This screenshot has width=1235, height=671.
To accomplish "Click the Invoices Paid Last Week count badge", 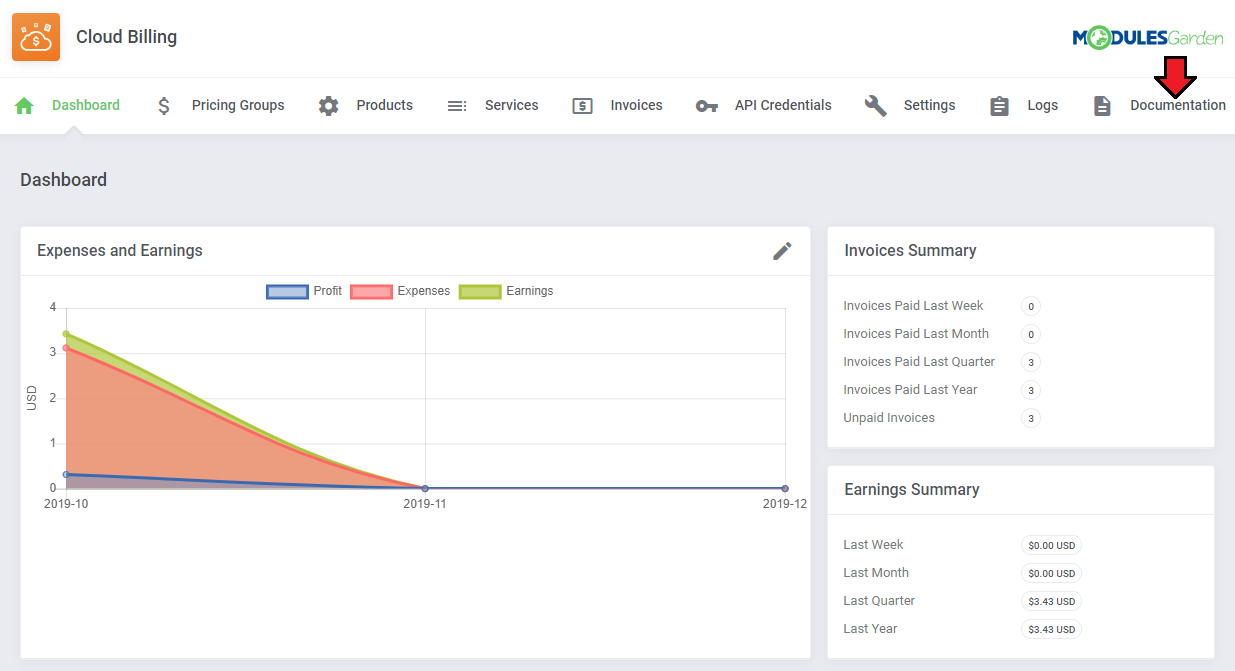I will coord(1031,306).
